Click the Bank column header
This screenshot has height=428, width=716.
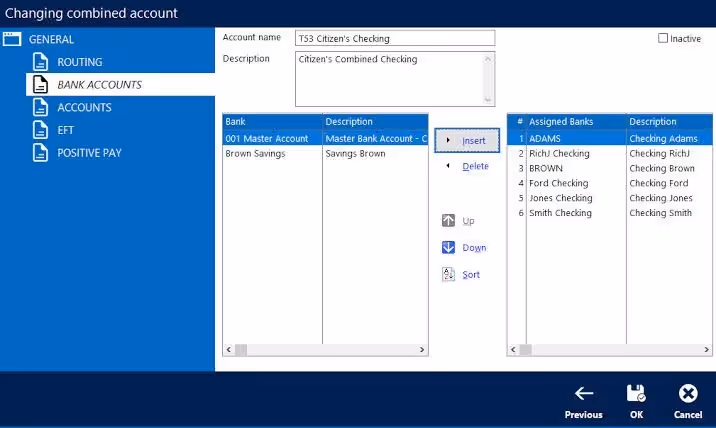[x=272, y=122]
